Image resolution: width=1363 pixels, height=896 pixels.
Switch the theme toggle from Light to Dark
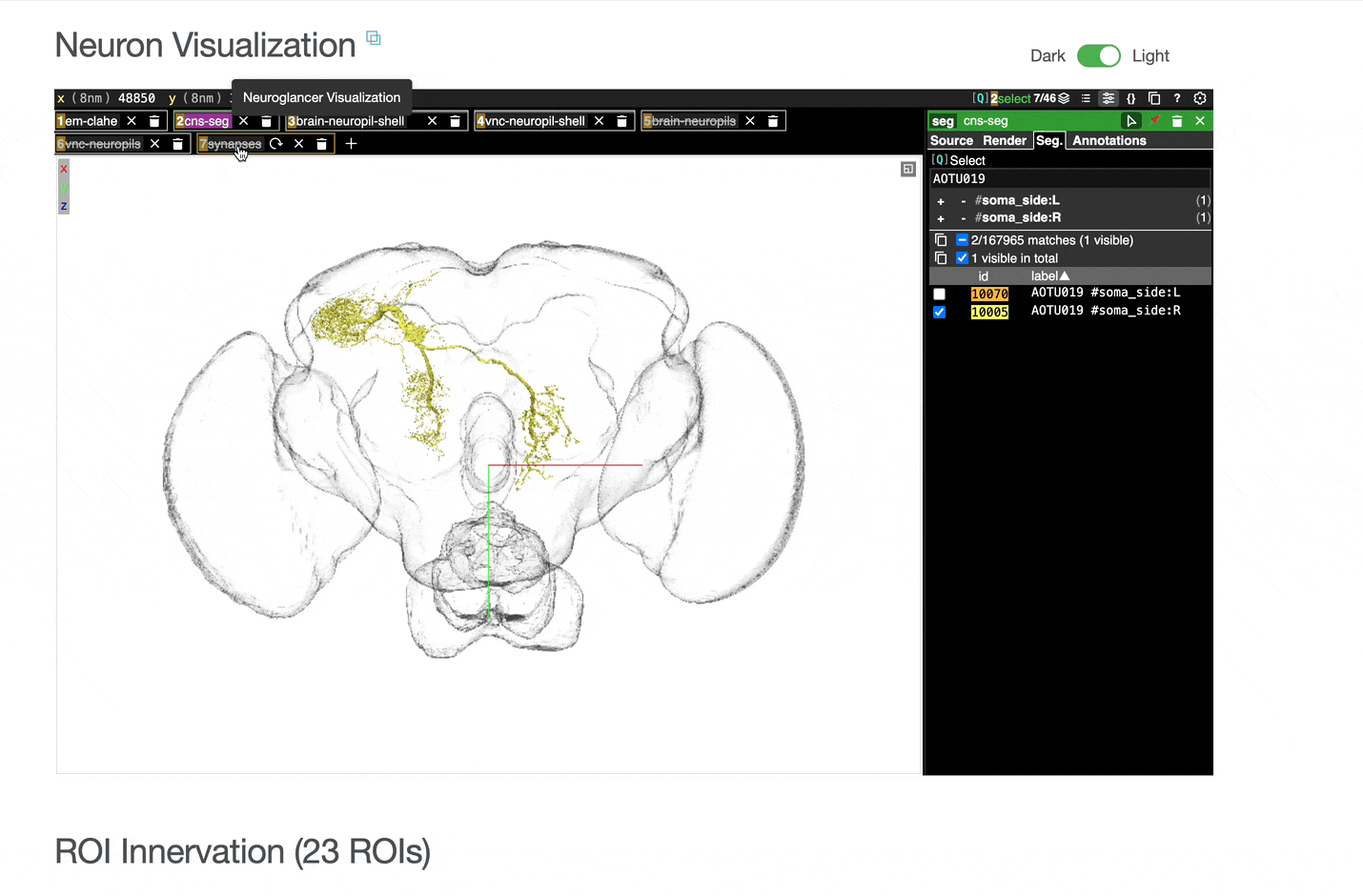[x=1099, y=56]
